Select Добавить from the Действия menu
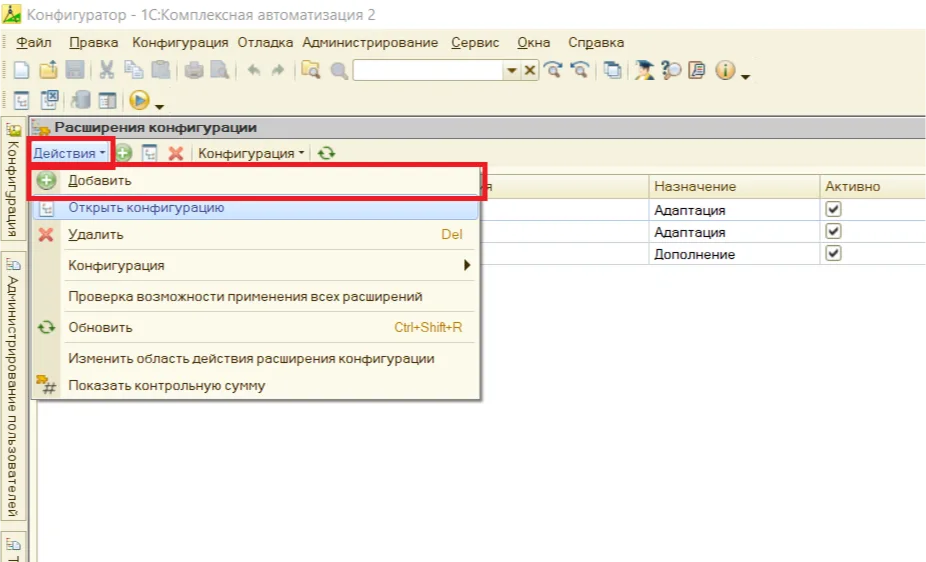The width and height of the screenshot is (926, 562). 100,181
